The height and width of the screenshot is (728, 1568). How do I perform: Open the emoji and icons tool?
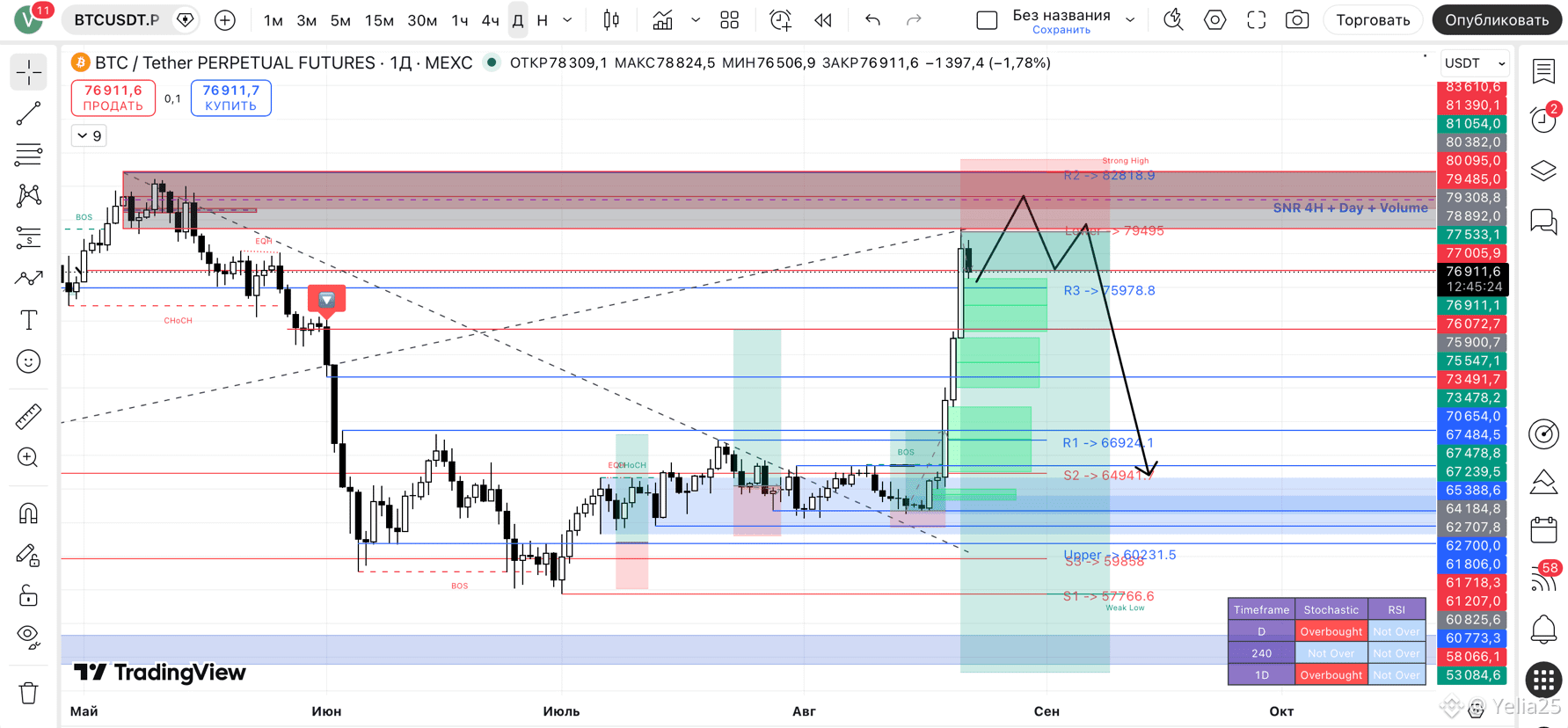(x=28, y=361)
